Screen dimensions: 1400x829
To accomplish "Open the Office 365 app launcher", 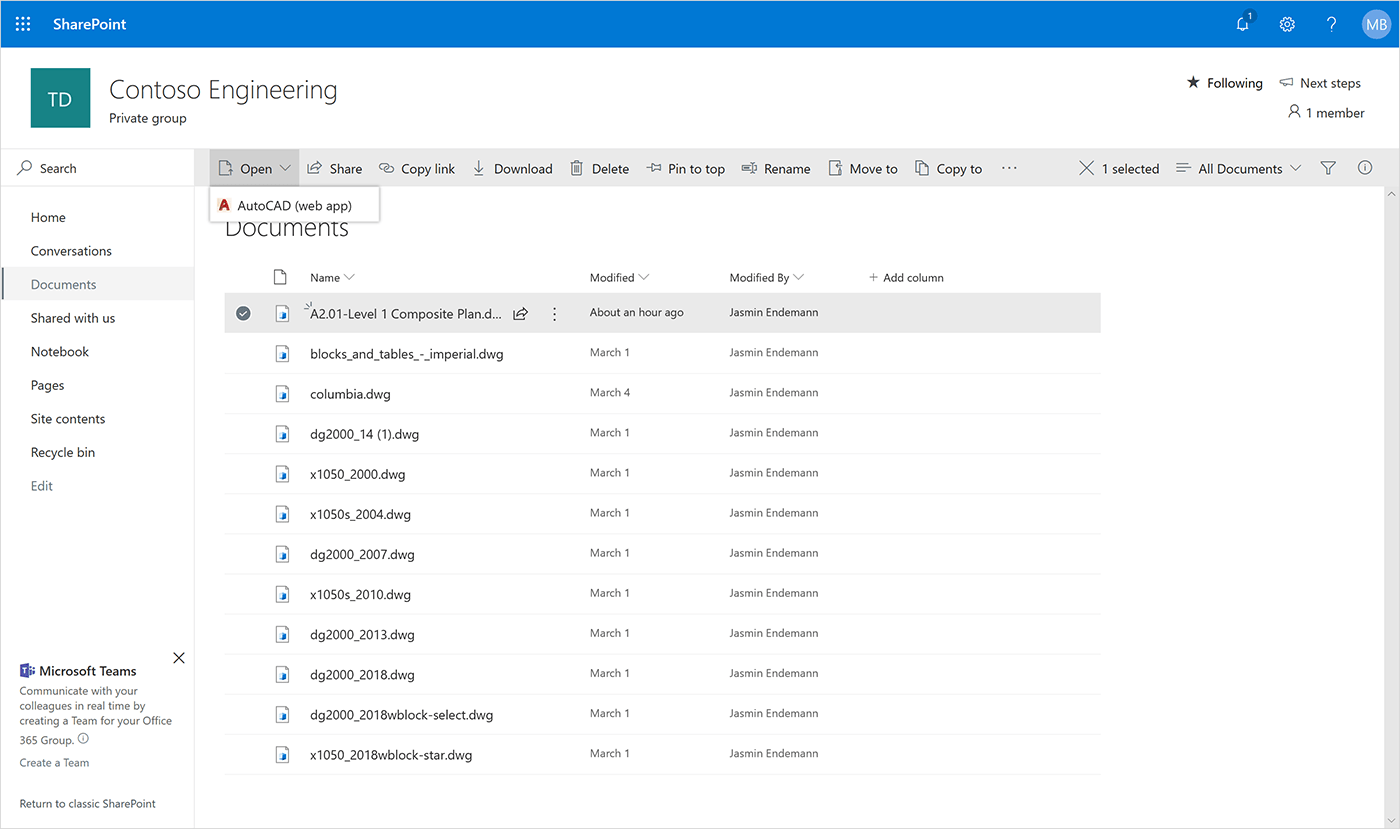I will (x=22, y=23).
